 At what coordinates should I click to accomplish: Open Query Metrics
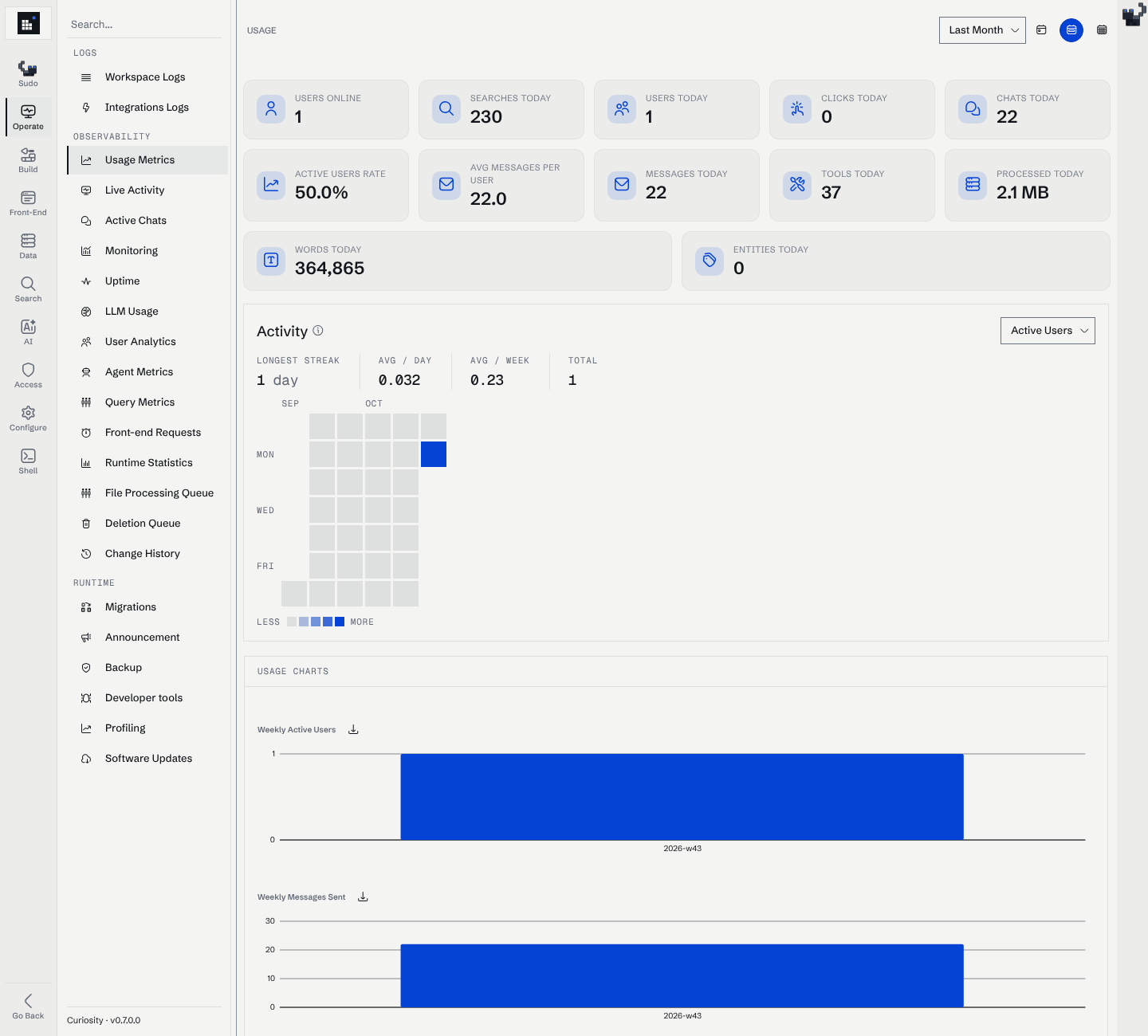pos(147,402)
